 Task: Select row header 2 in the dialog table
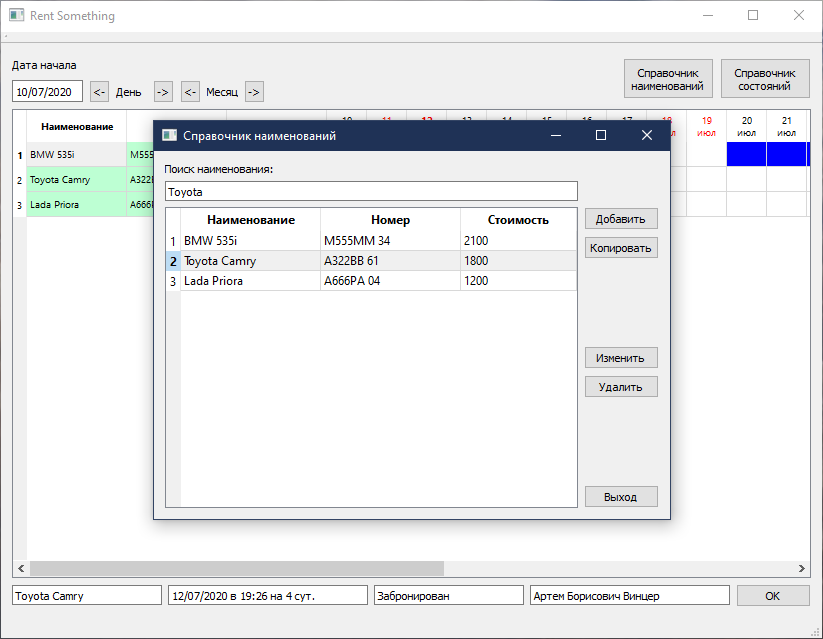[x=173, y=261]
